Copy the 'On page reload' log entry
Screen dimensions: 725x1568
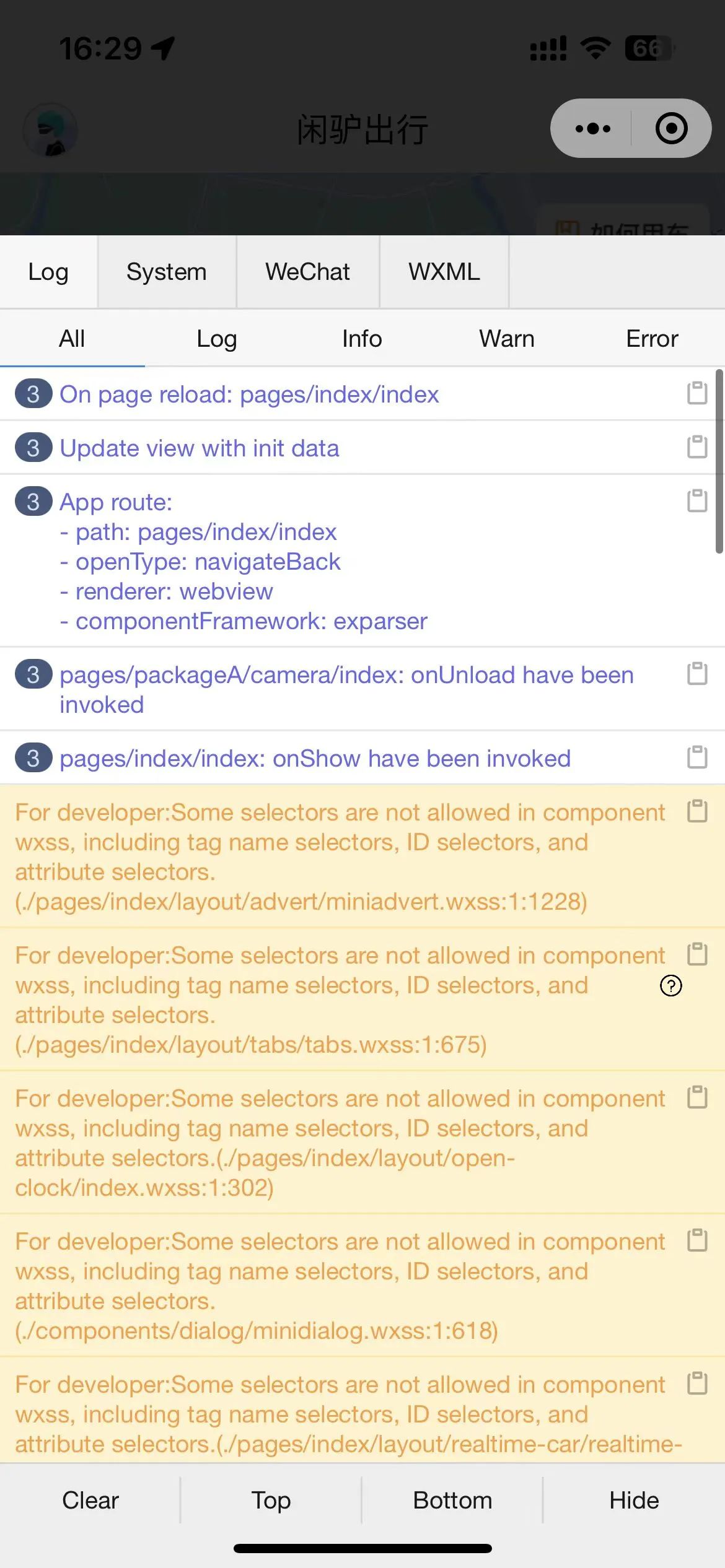[697, 393]
